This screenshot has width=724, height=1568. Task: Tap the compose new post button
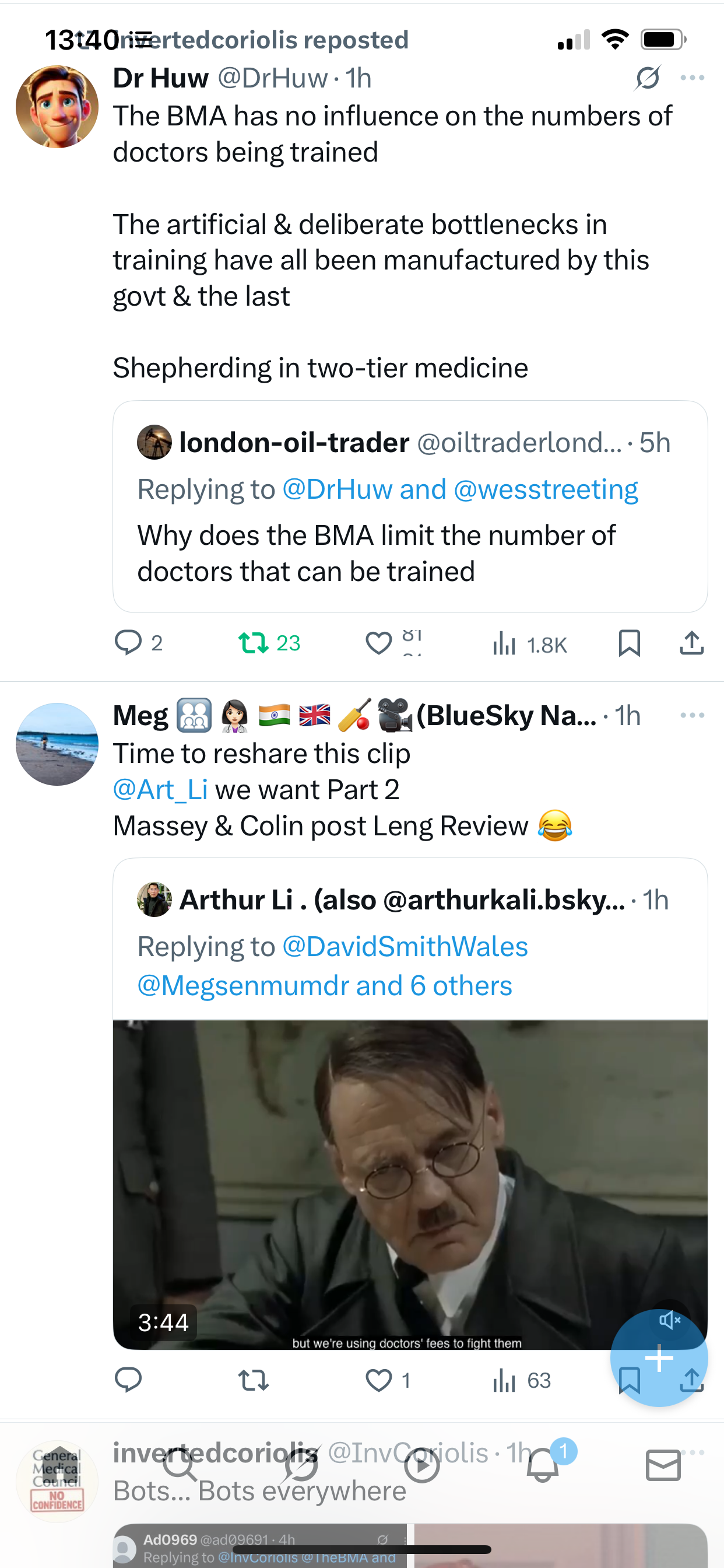point(659,1357)
